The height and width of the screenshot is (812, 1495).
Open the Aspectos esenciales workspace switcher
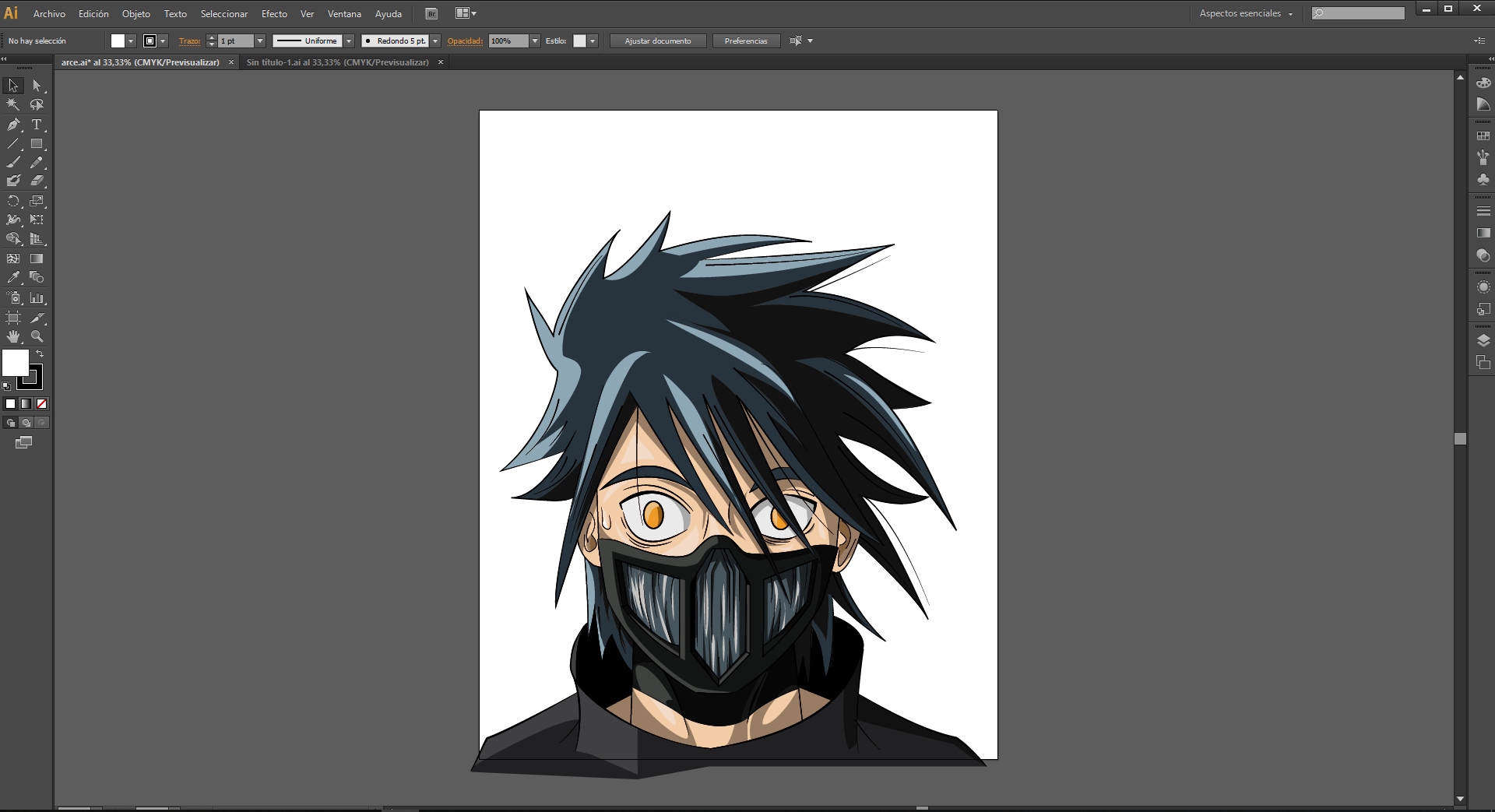click(x=1246, y=13)
